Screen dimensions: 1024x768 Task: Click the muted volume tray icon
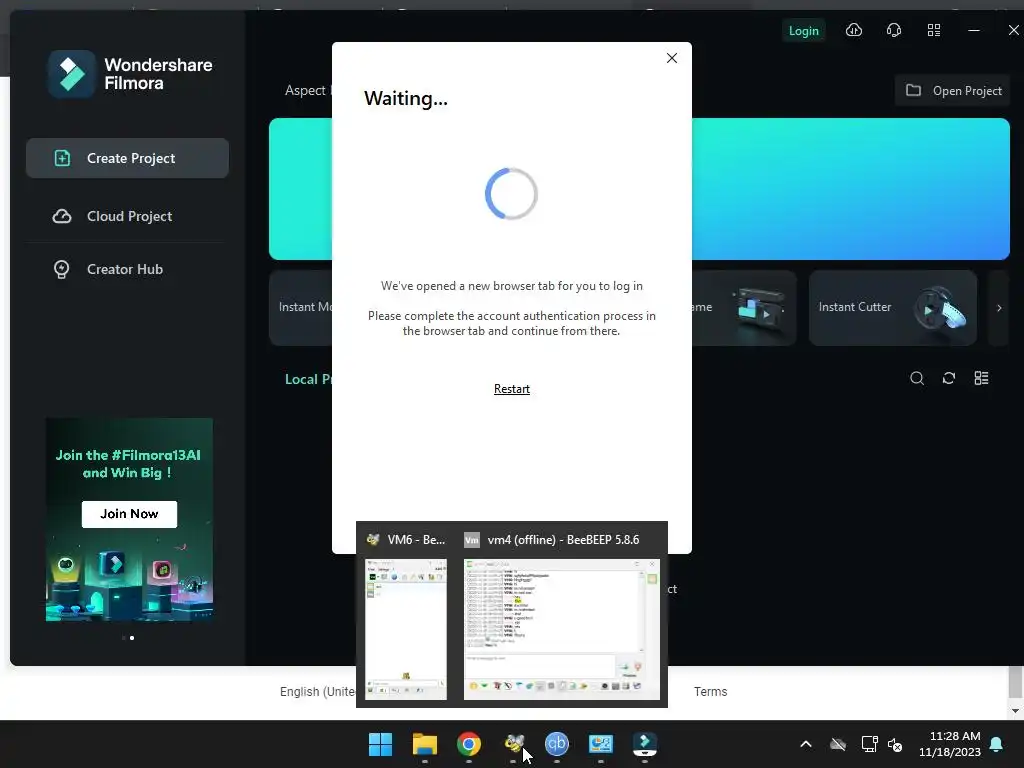tap(895, 744)
